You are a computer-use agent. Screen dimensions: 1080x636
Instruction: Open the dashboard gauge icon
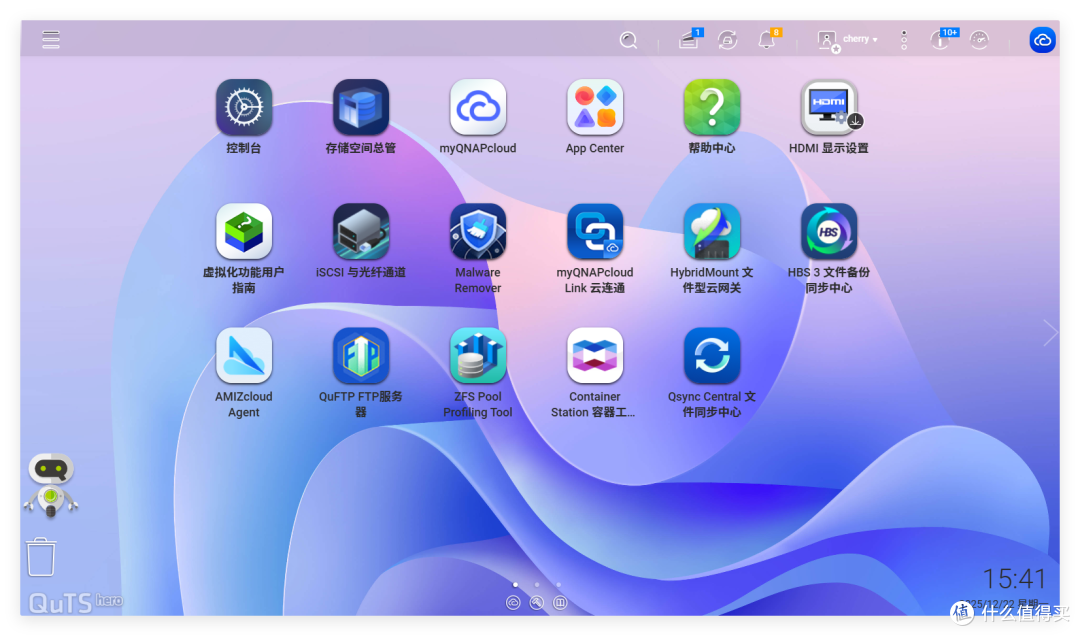979,40
